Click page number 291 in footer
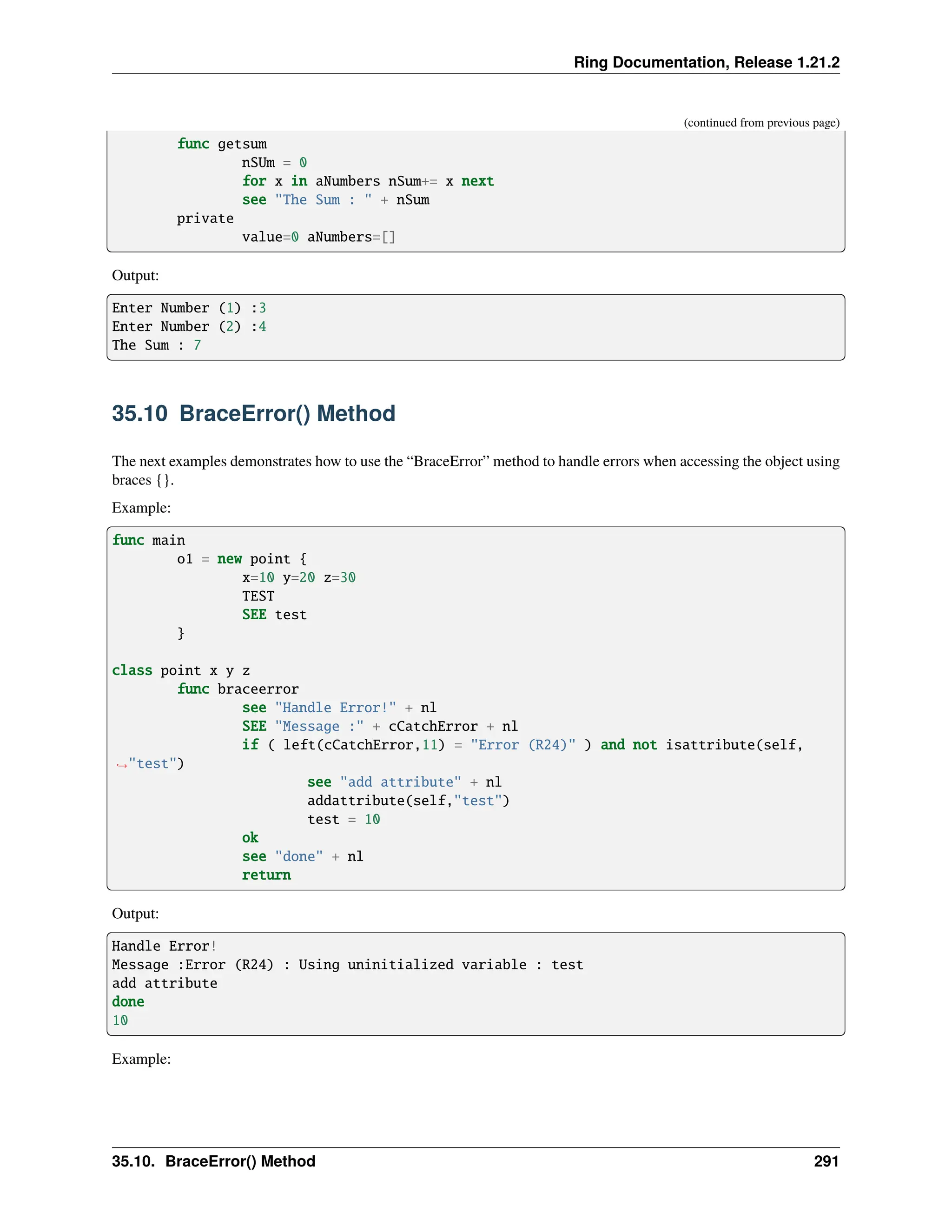 [826, 1161]
